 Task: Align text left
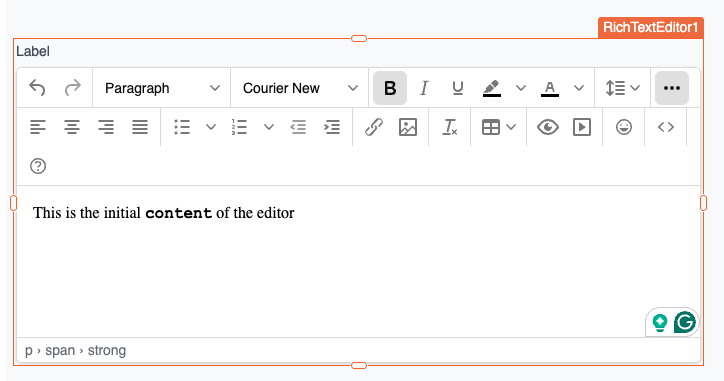click(38, 127)
